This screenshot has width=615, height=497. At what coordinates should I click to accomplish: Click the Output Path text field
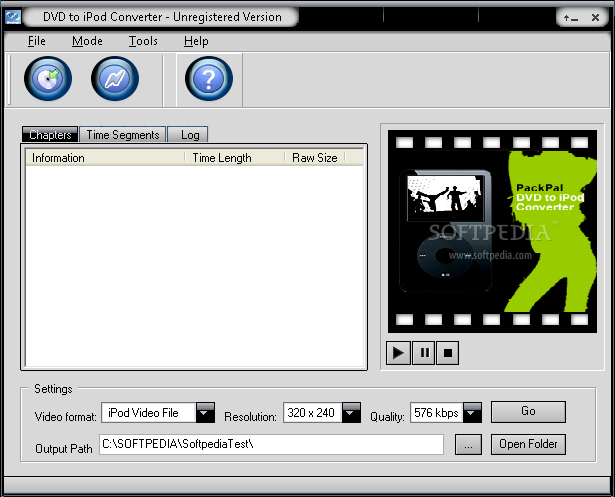[271, 444]
